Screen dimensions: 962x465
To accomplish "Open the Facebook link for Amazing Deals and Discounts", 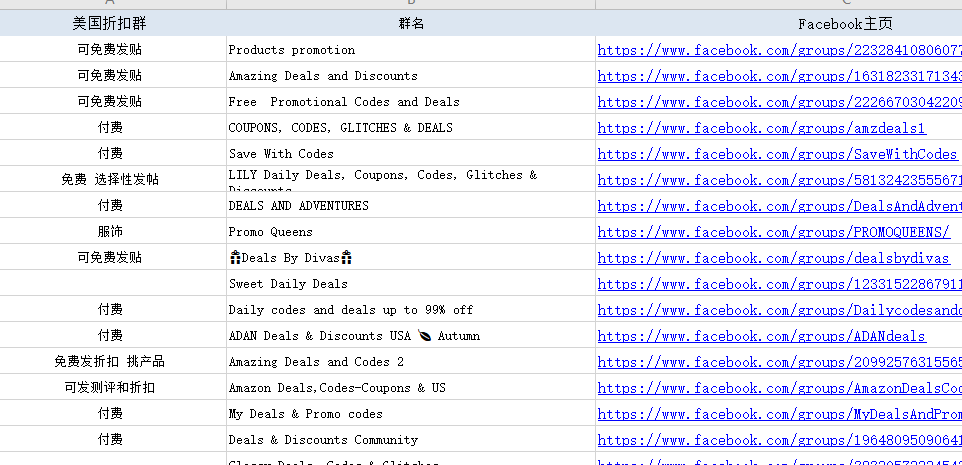I will pos(779,76).
